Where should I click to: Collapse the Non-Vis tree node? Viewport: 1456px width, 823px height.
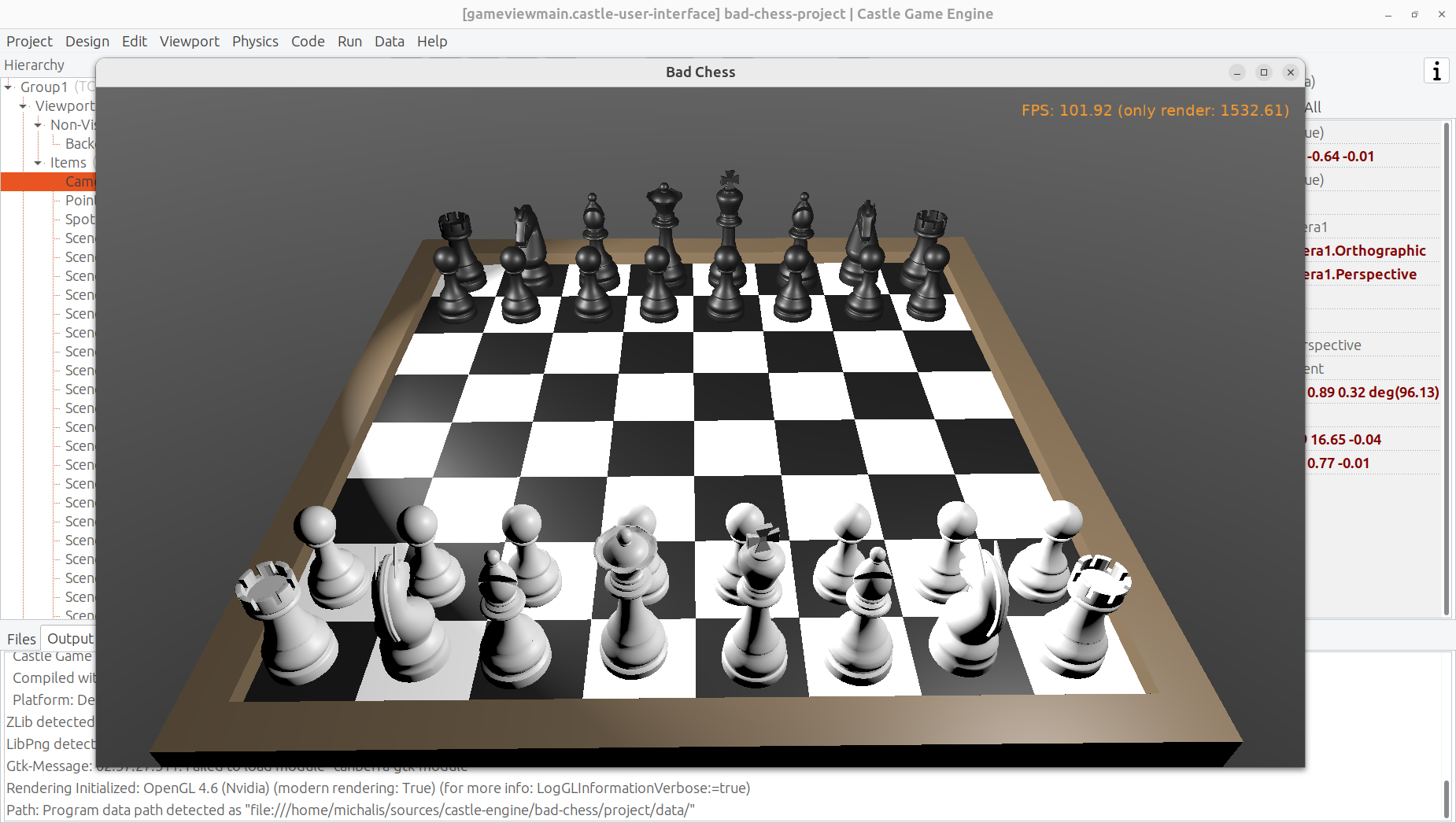pyautogui.click(x=38, y=124)
